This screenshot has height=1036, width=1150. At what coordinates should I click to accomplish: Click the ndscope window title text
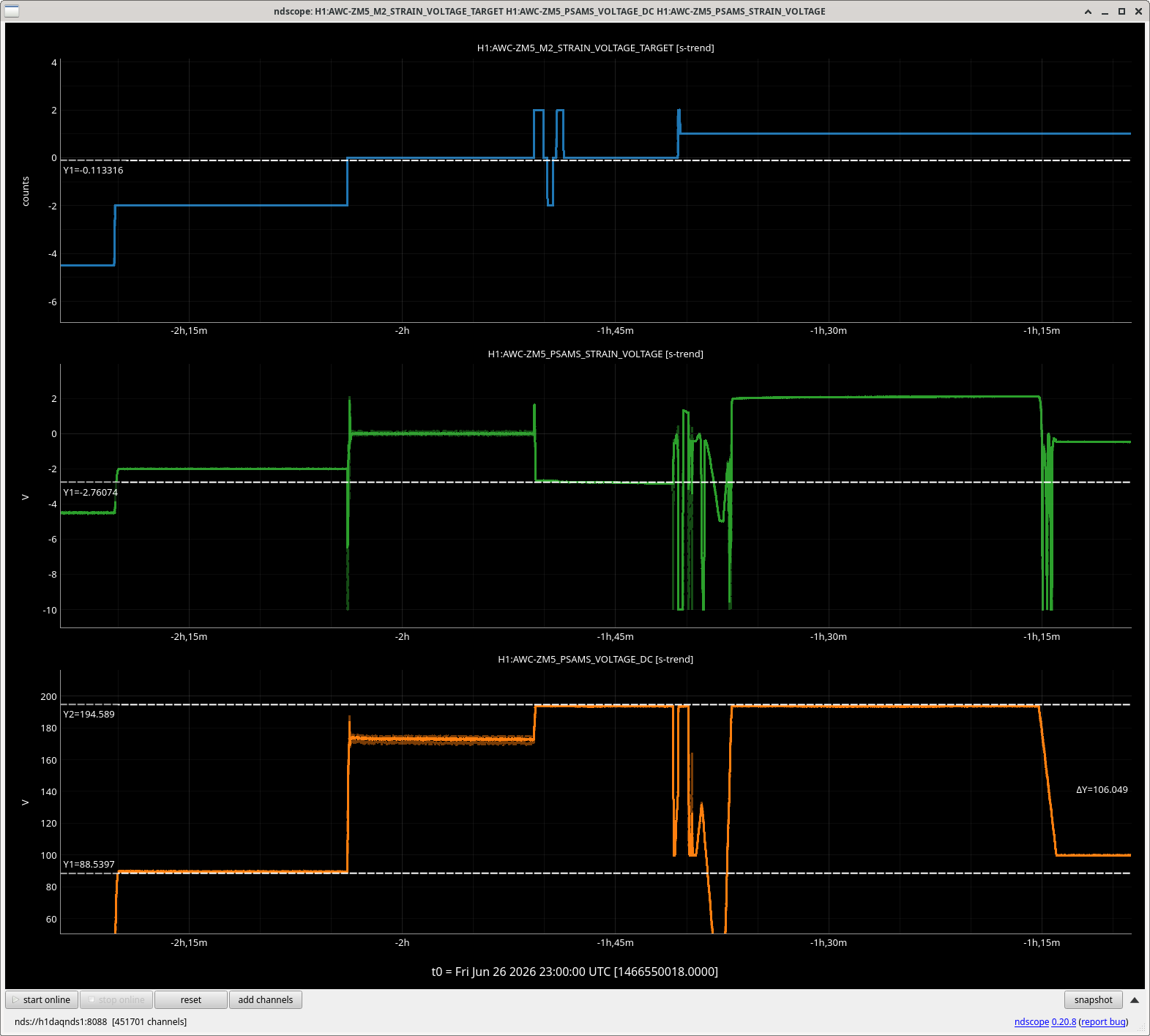(550, 11)
